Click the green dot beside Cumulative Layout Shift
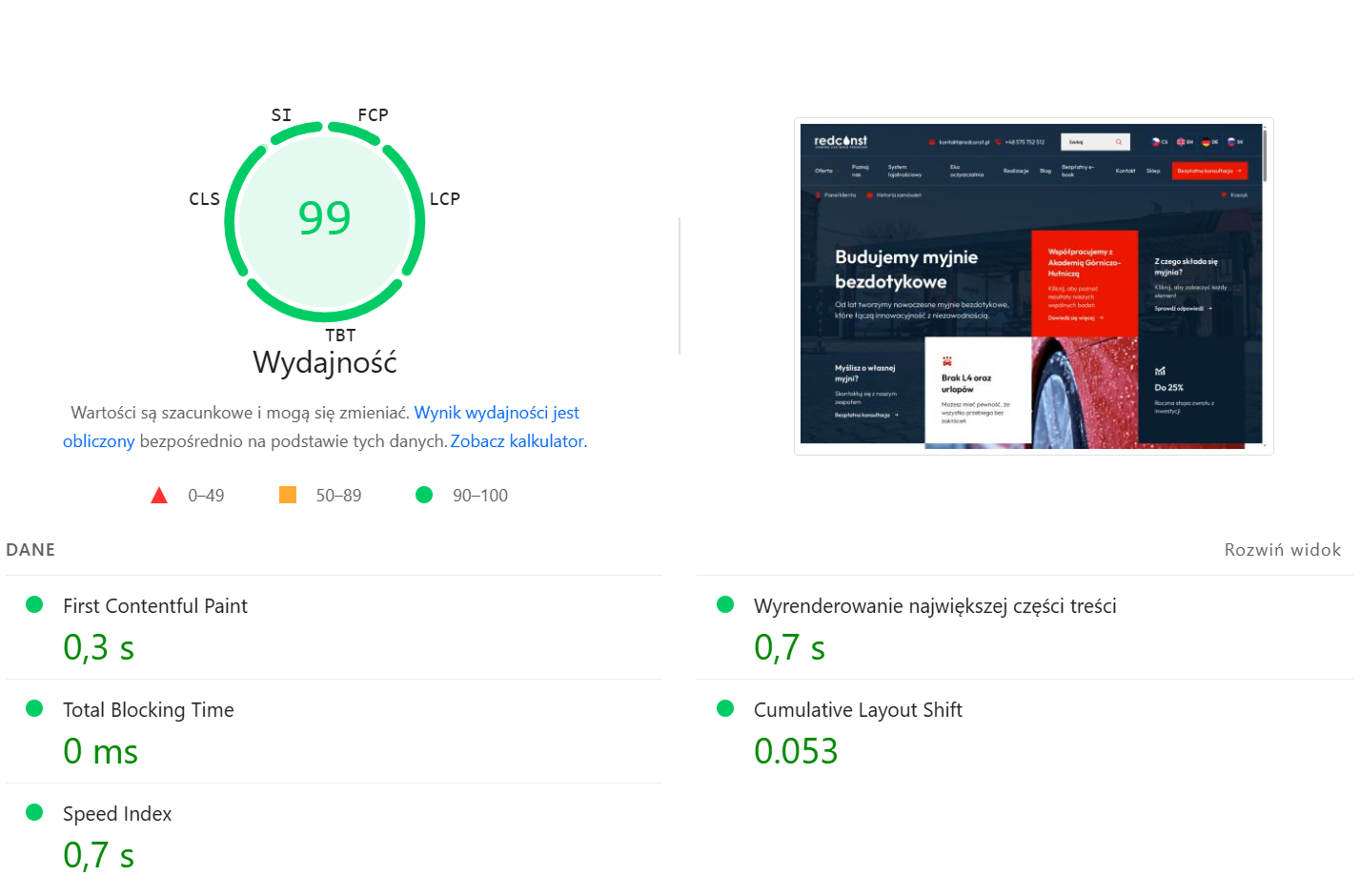 coord(725,708)
